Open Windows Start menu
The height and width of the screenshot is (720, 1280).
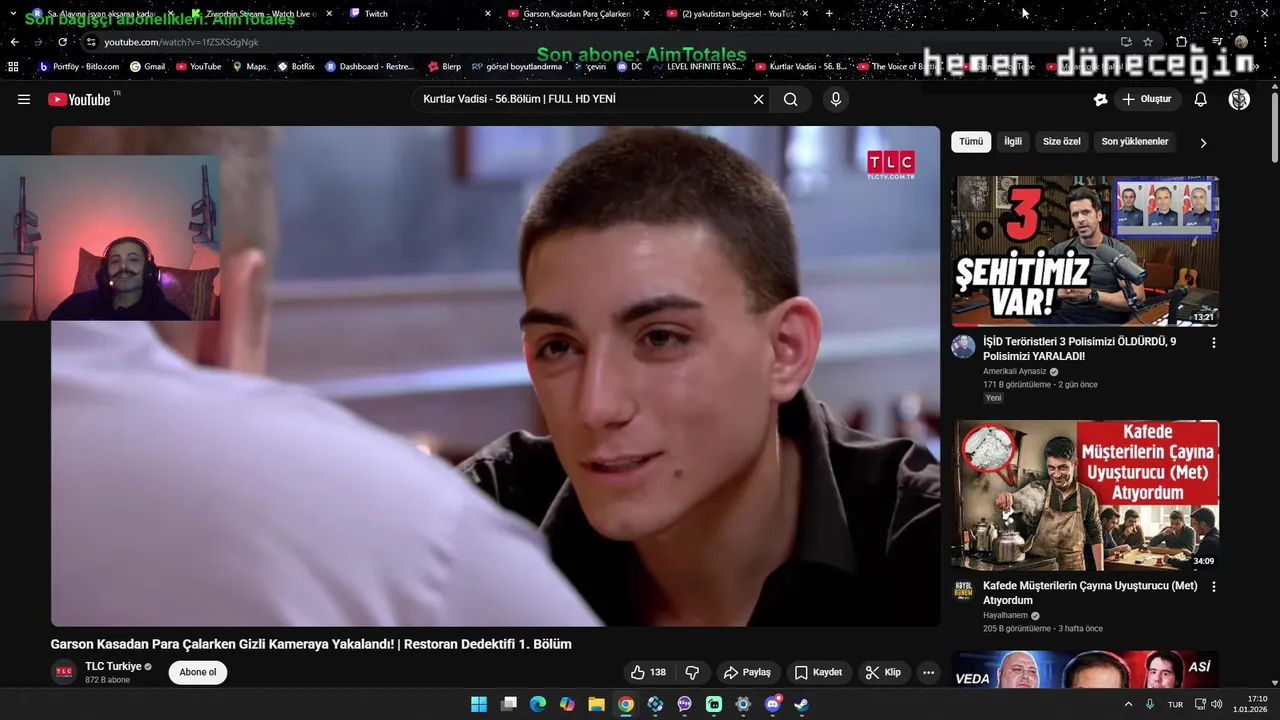[479, 704]
